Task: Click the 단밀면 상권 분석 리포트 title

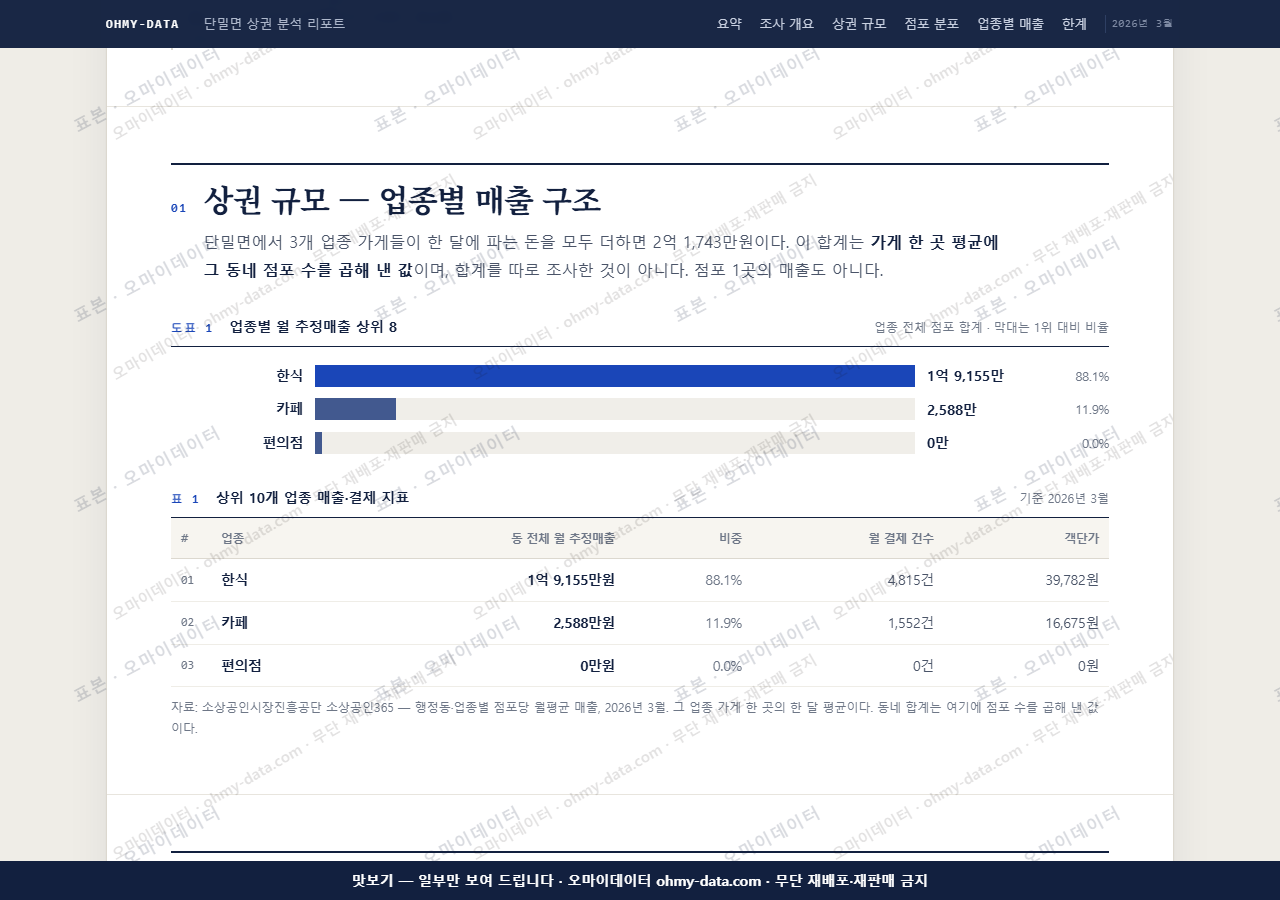Action: 274,23
